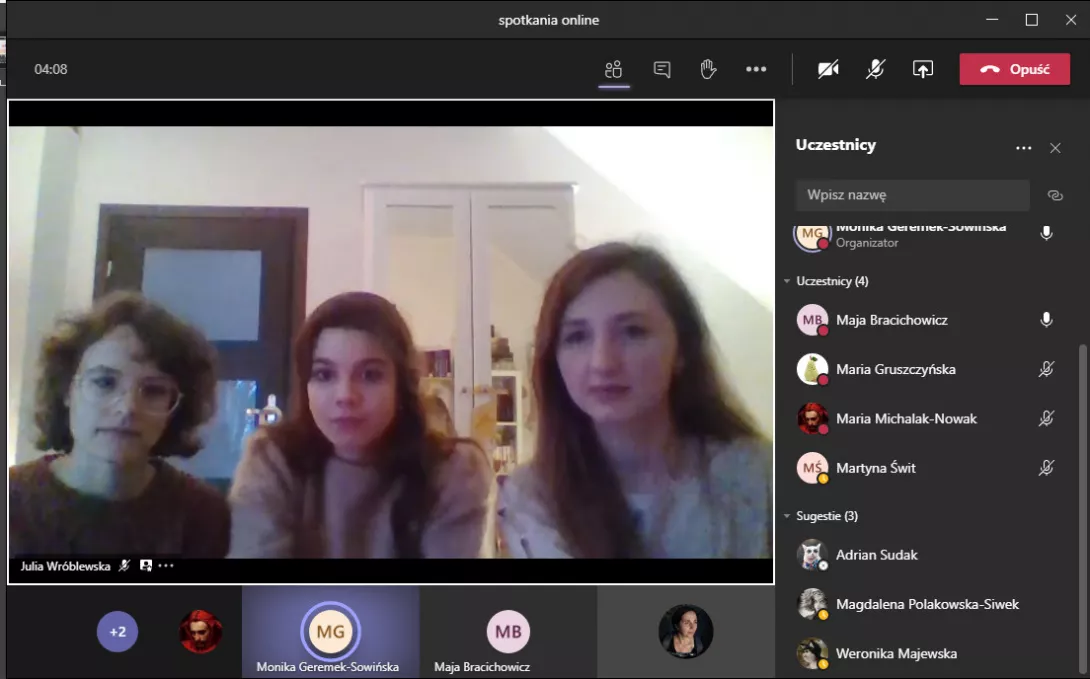Viewport: 1090px width, 679px height.
Task: Select Maria Gruszczyńska in participant list
Action: (895, 369)
